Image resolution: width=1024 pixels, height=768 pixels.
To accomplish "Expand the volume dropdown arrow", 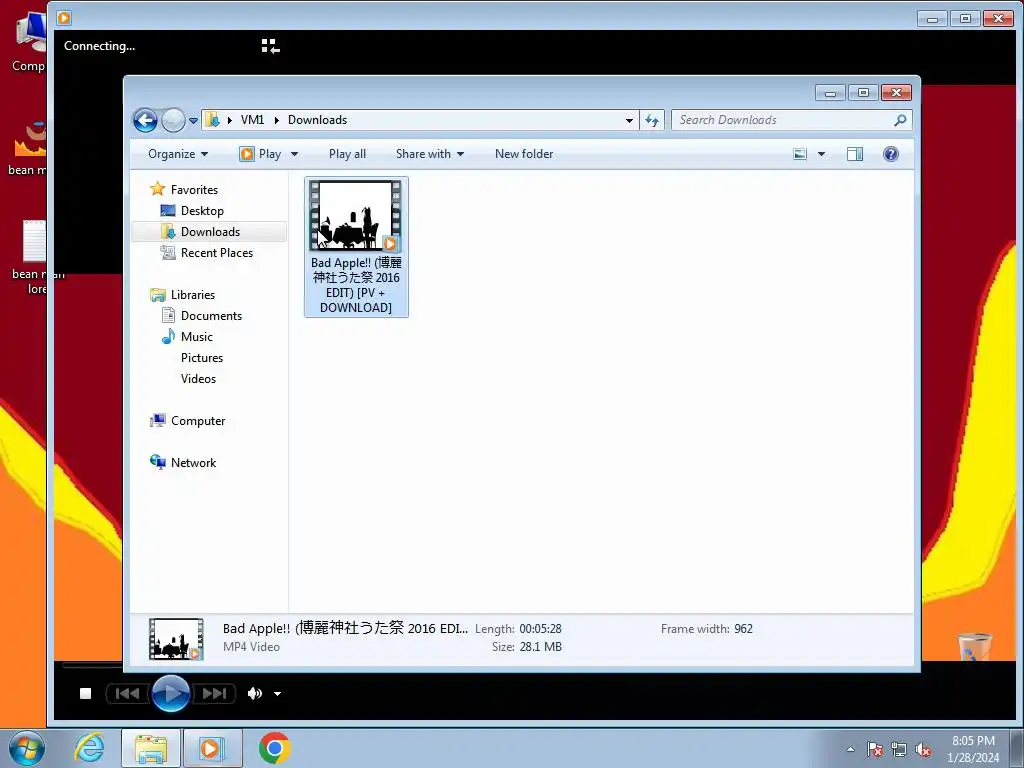I will click(x=278, y=694).
